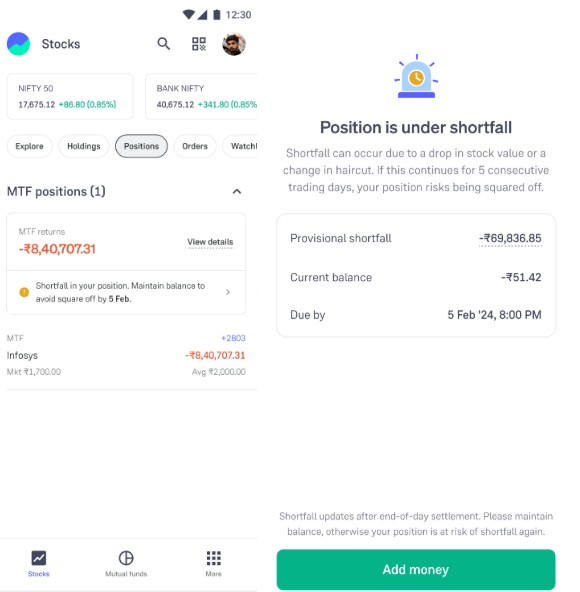Tap the provisional shortfall amount
Image resolution: width=580 pixels, height=592 pixels.
(x=510, y=238)
